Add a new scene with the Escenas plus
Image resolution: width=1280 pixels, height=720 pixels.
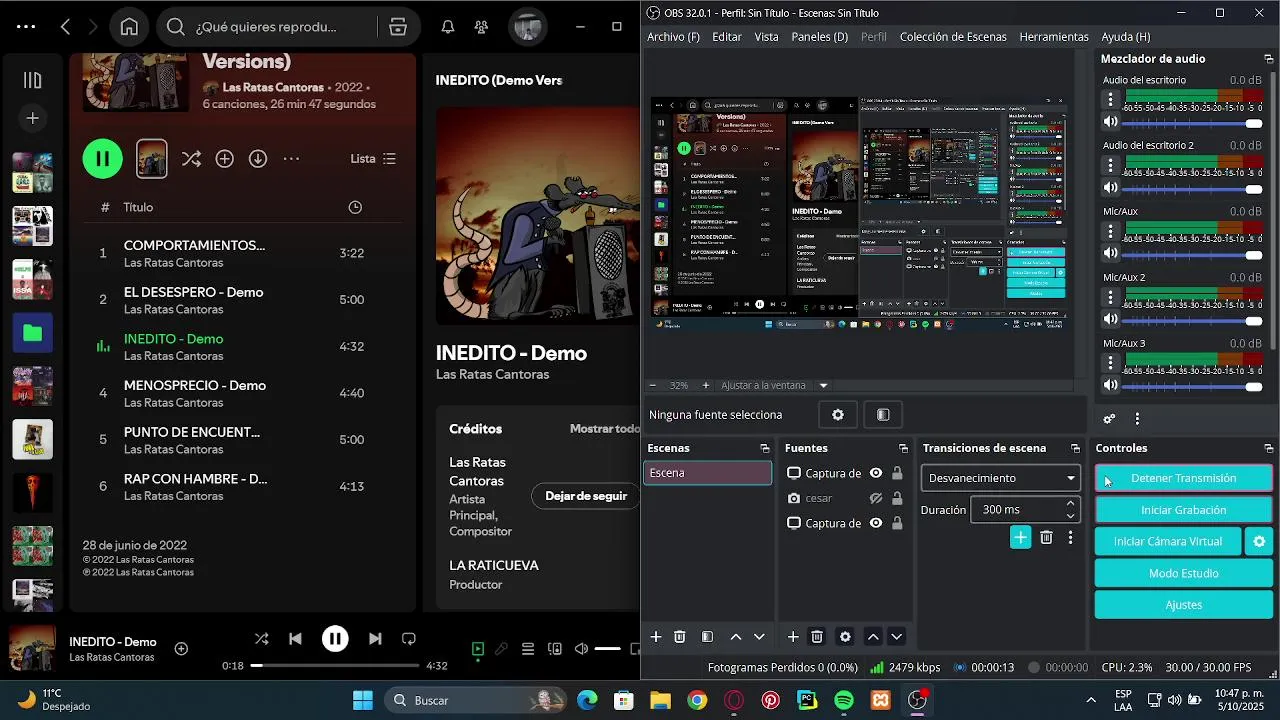click(656, 636)
